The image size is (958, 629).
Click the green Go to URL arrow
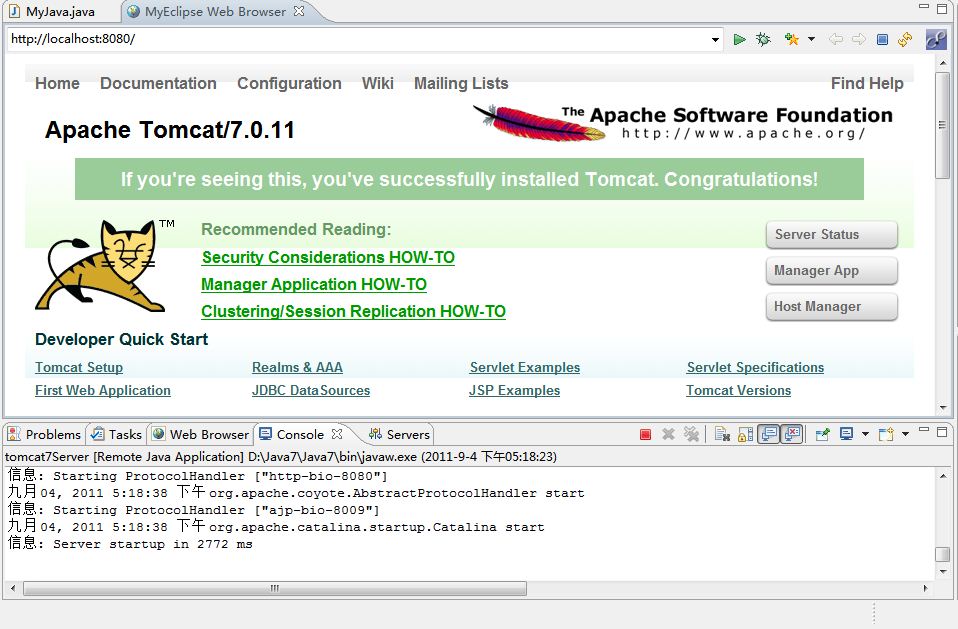(739, 40)
